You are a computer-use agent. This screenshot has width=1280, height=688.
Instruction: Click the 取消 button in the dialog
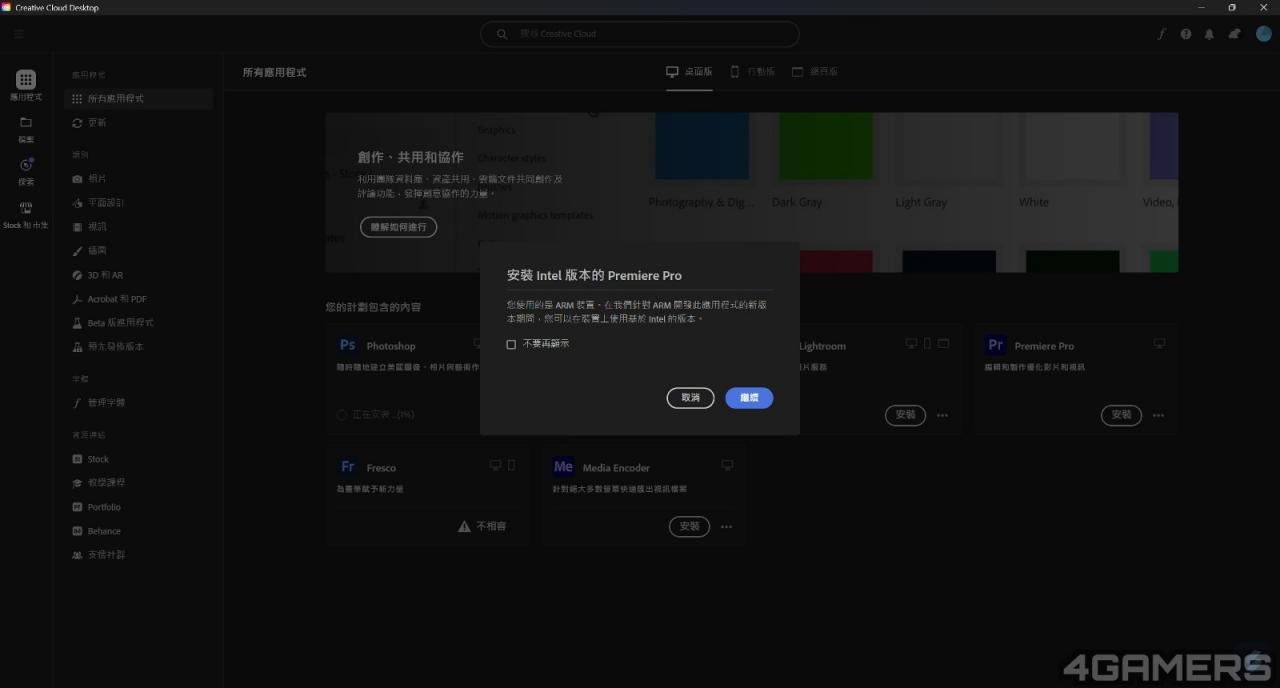pos(690,398)
